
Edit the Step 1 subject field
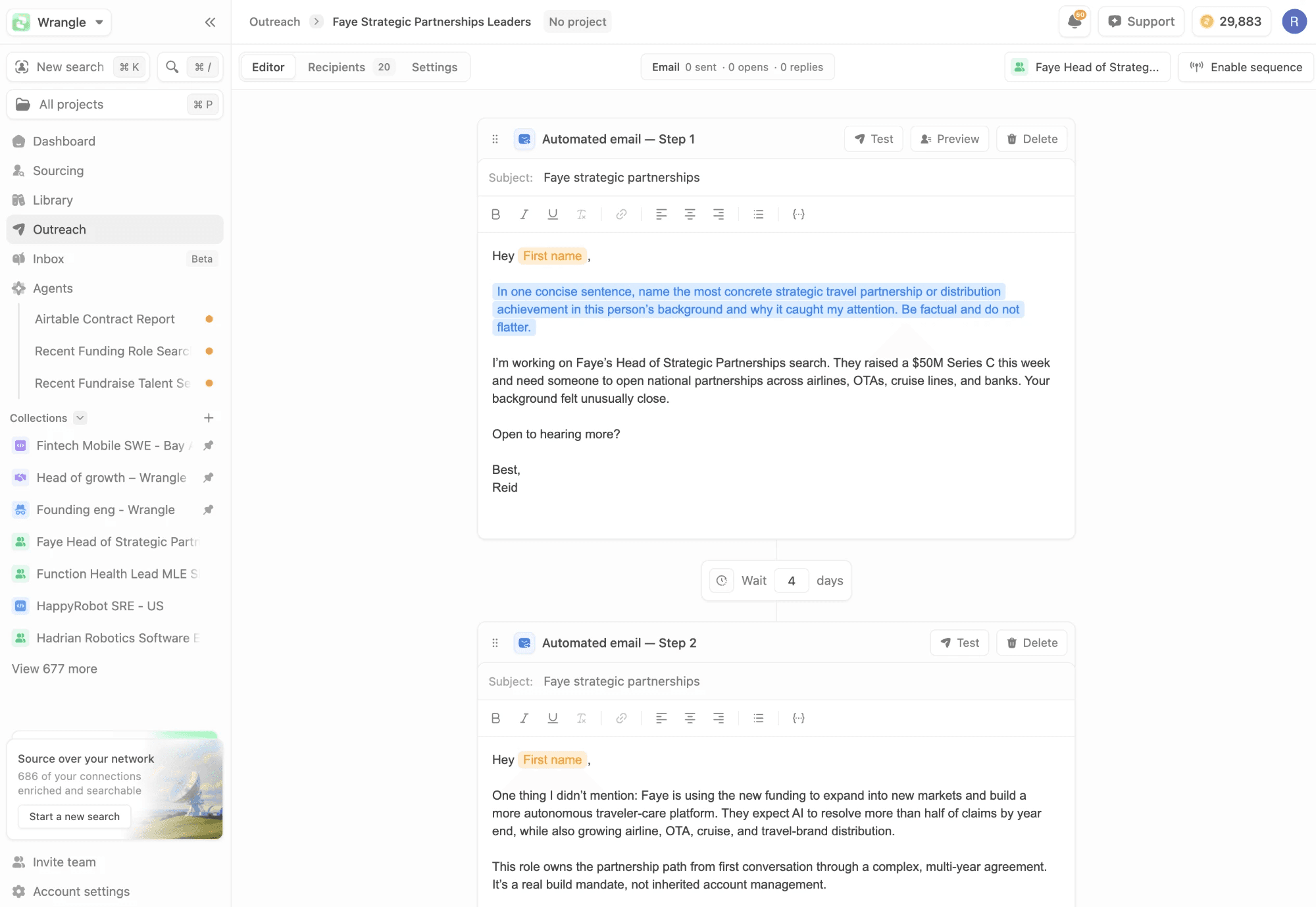coord(776,178)
